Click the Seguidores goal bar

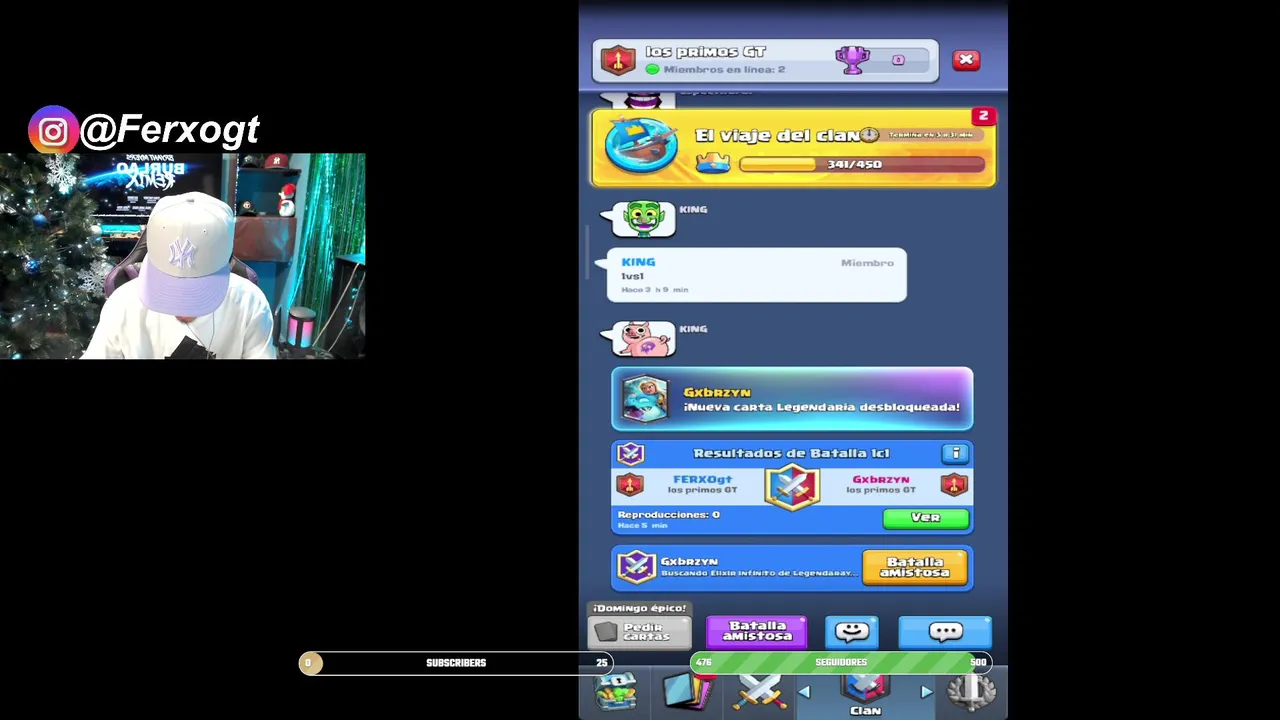tap(840, 662)
